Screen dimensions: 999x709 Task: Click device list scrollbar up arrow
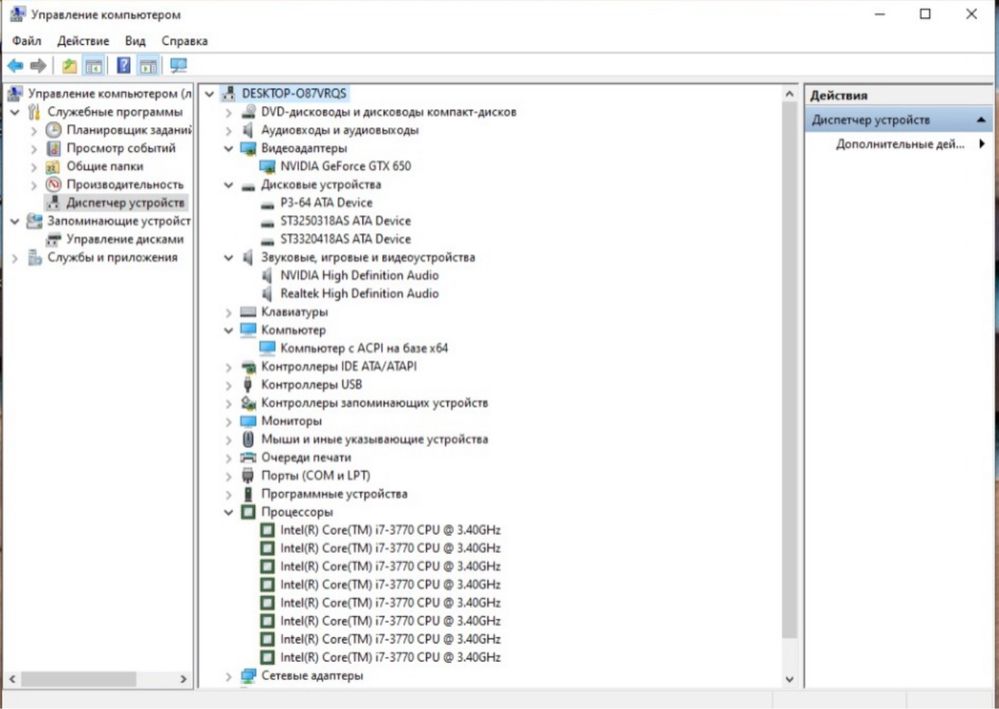[790, 94]
